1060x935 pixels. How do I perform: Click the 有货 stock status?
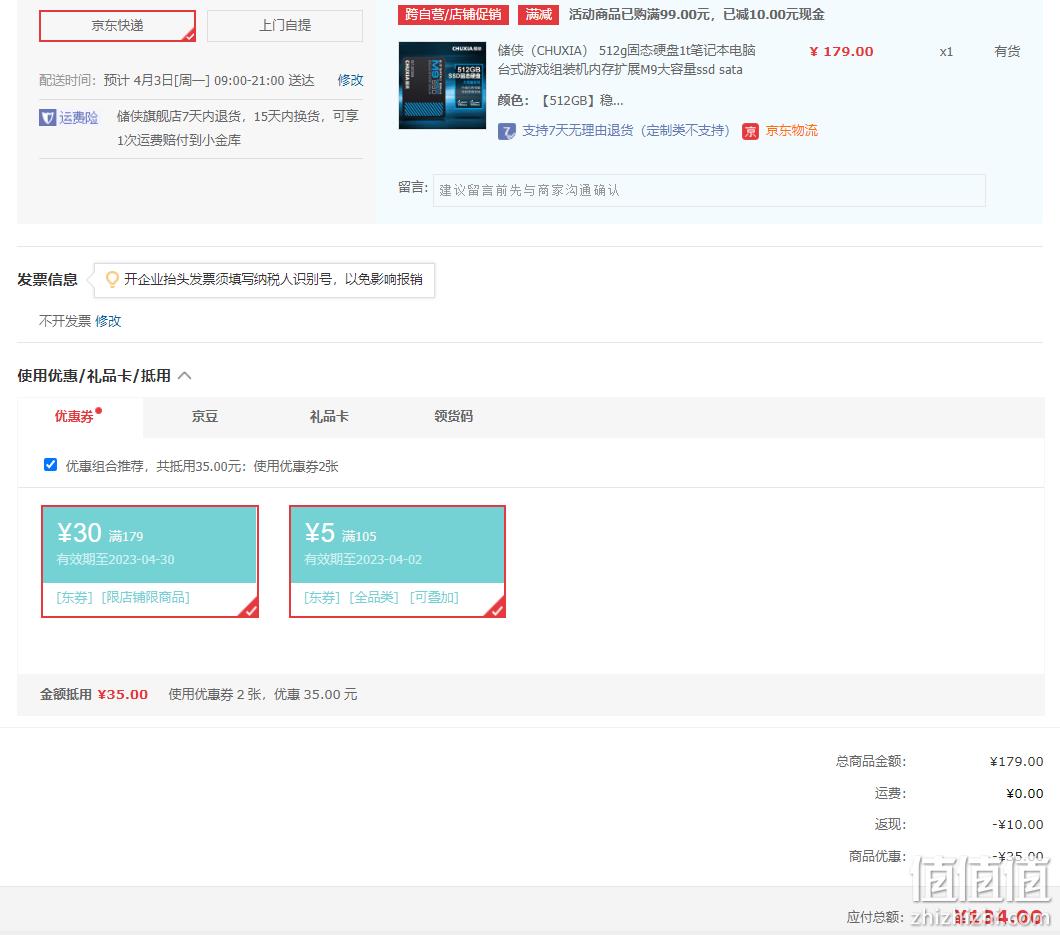(x=1007, y=51)
